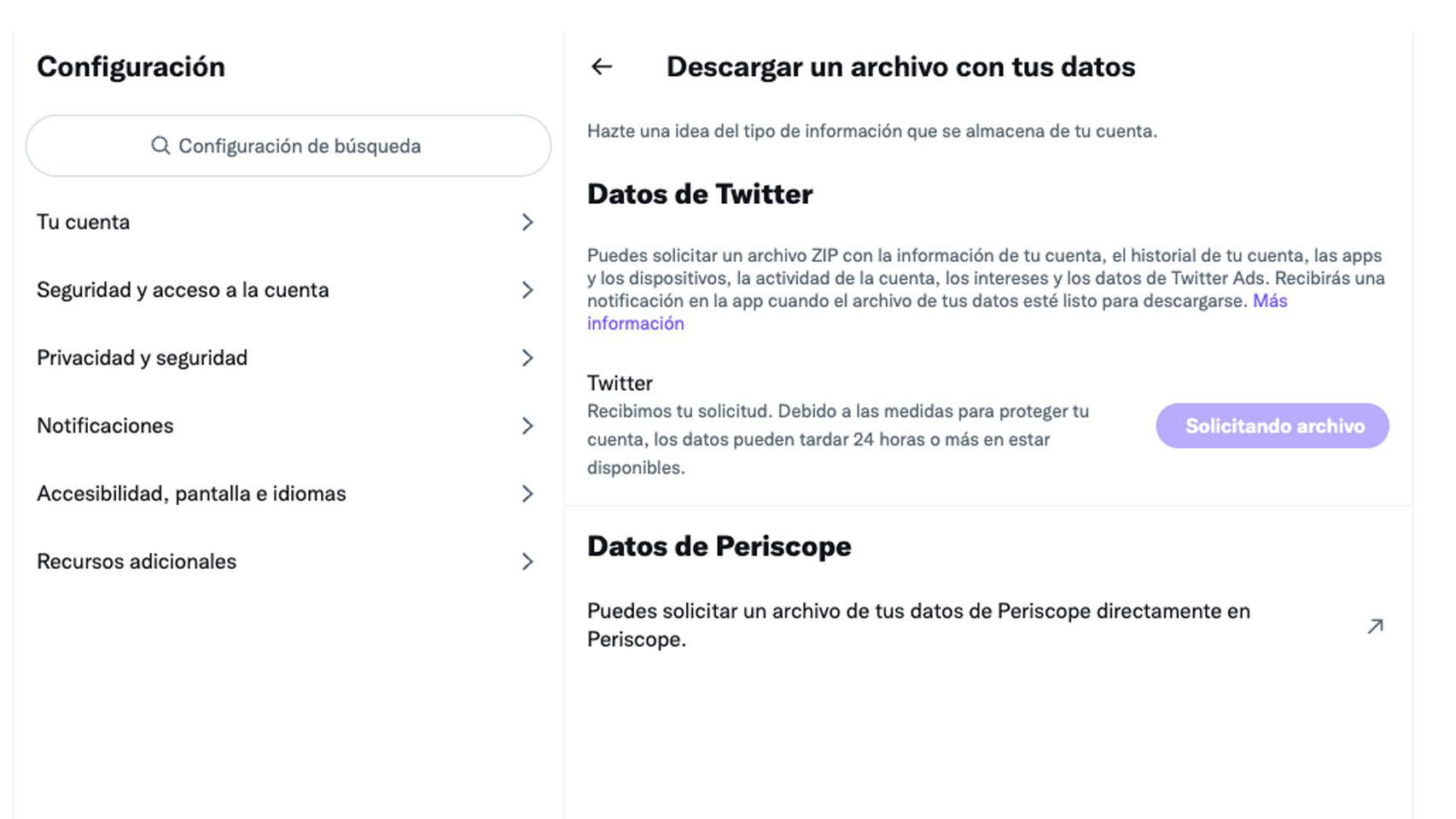Click the Descargar un archivo con tus datos title
Screen dimensions: 1456x819
tap(900, 67)
